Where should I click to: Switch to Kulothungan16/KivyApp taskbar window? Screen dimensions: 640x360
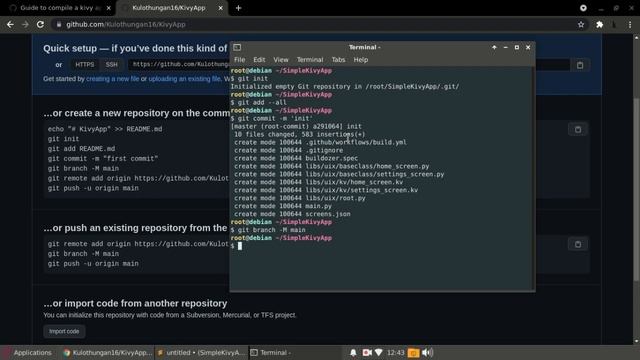108,353
